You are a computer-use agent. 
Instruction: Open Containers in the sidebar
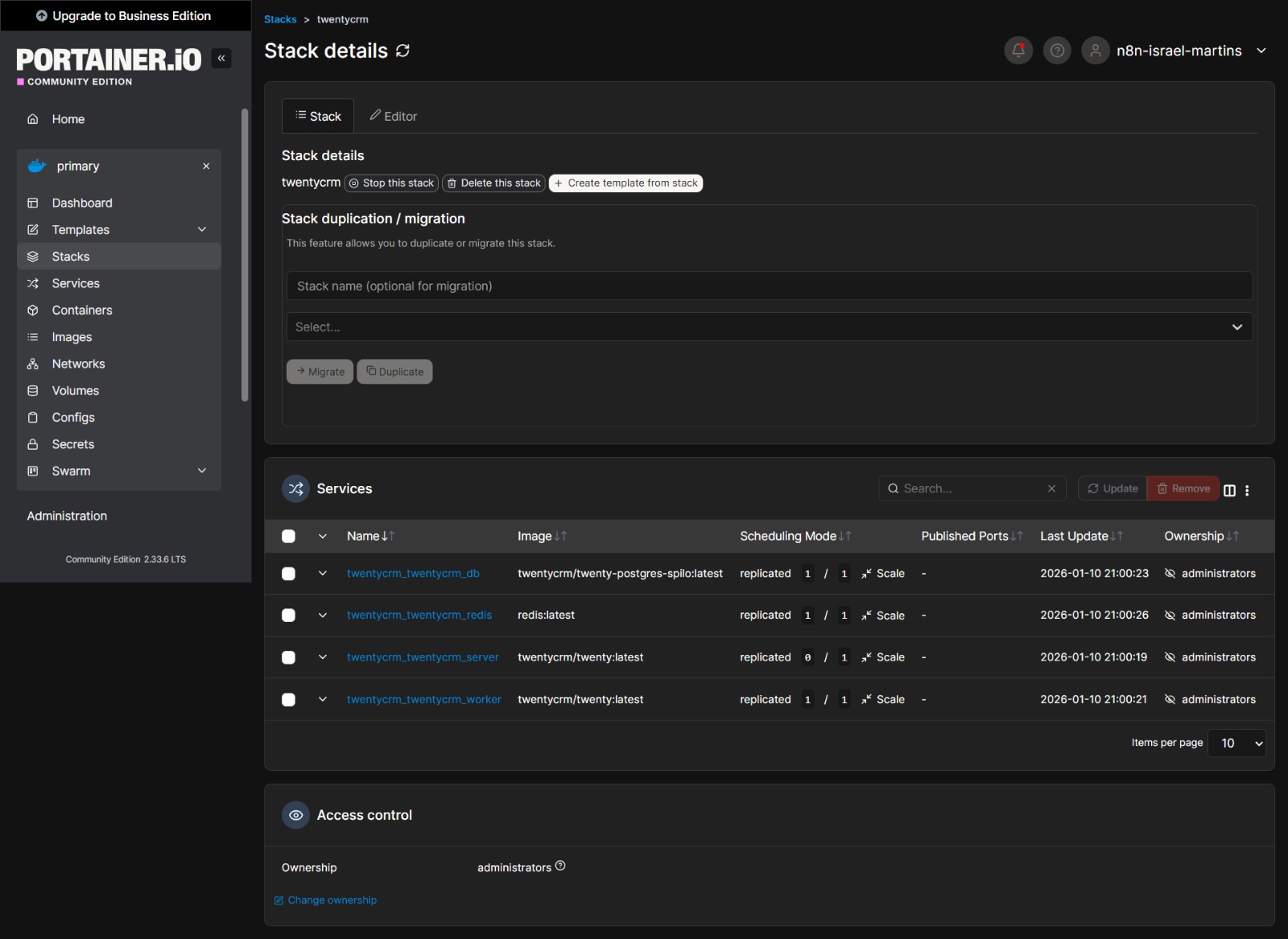point(82,311)
